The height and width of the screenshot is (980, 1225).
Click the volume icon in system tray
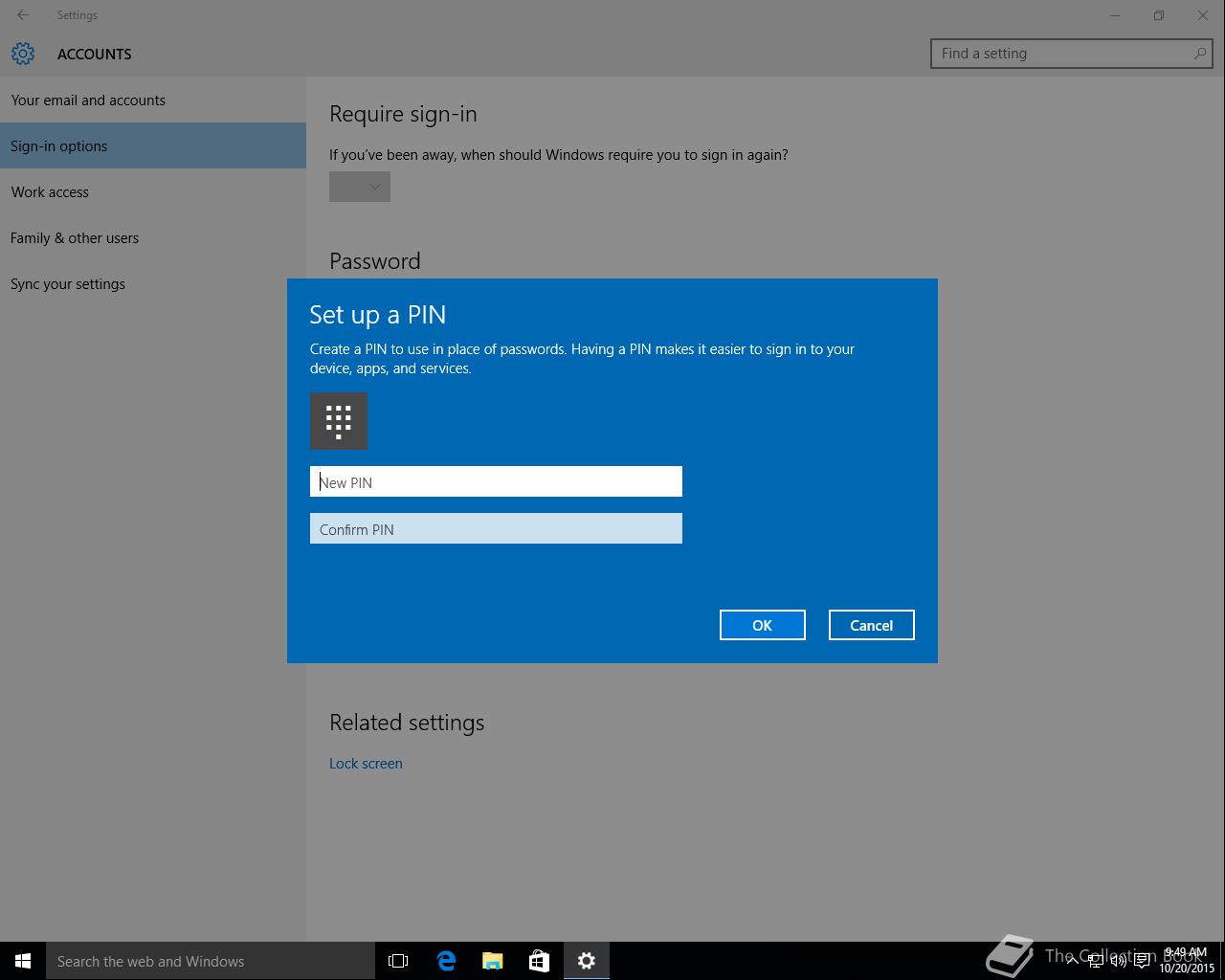[1118, 961]
